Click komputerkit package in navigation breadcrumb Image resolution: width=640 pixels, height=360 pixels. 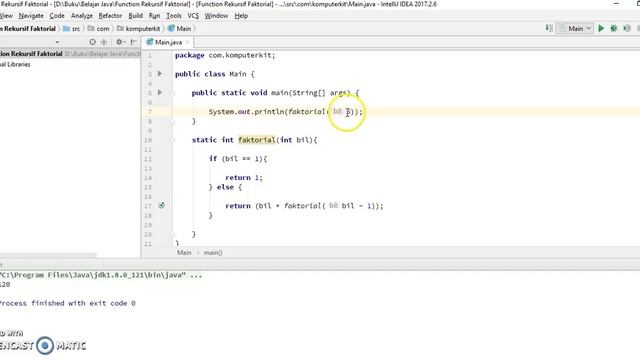click(138, 29)
